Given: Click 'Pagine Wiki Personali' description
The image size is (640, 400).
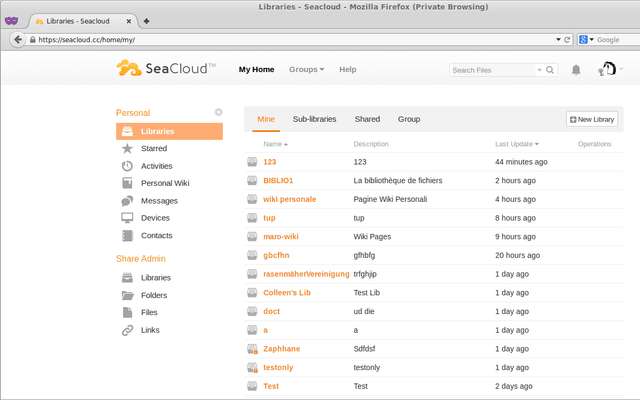Looking at the screenshot, I should tap(390, 199).
